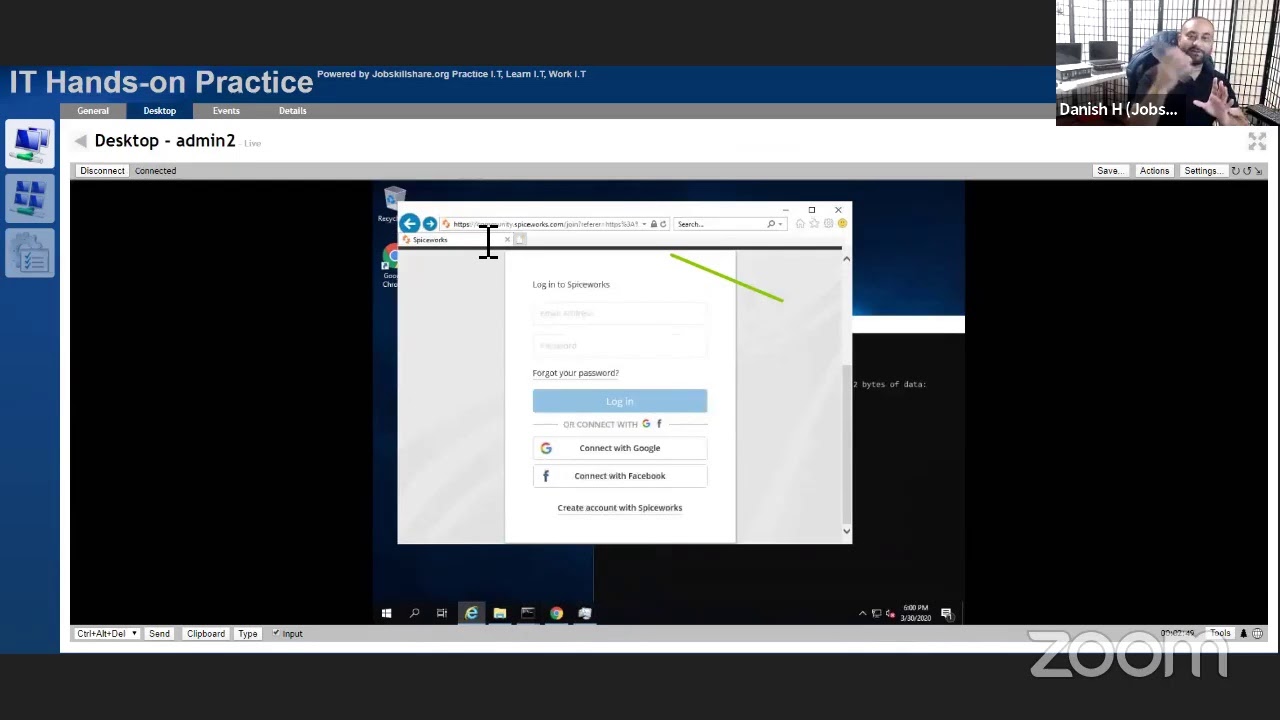Open Forgot your password link
The width and height of the screenshot is (1280, 720).
(x=576, y=373)
